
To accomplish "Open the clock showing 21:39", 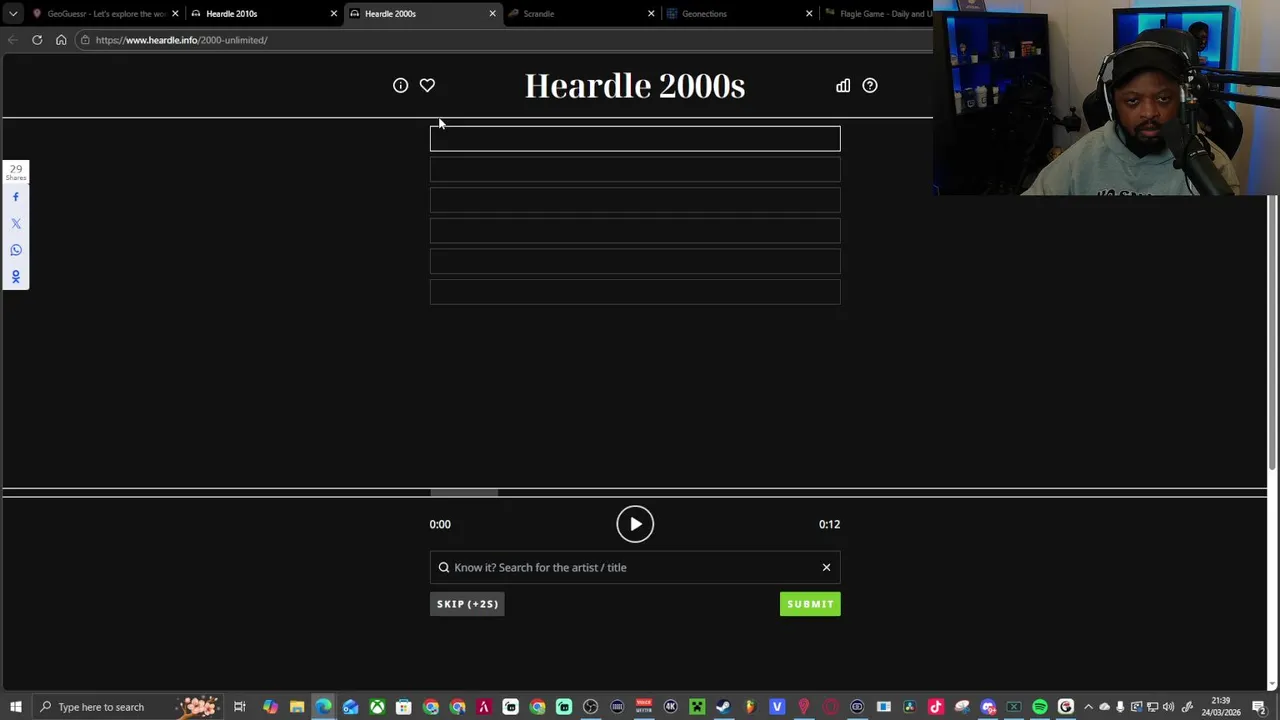I will (x=1220, y=707).
